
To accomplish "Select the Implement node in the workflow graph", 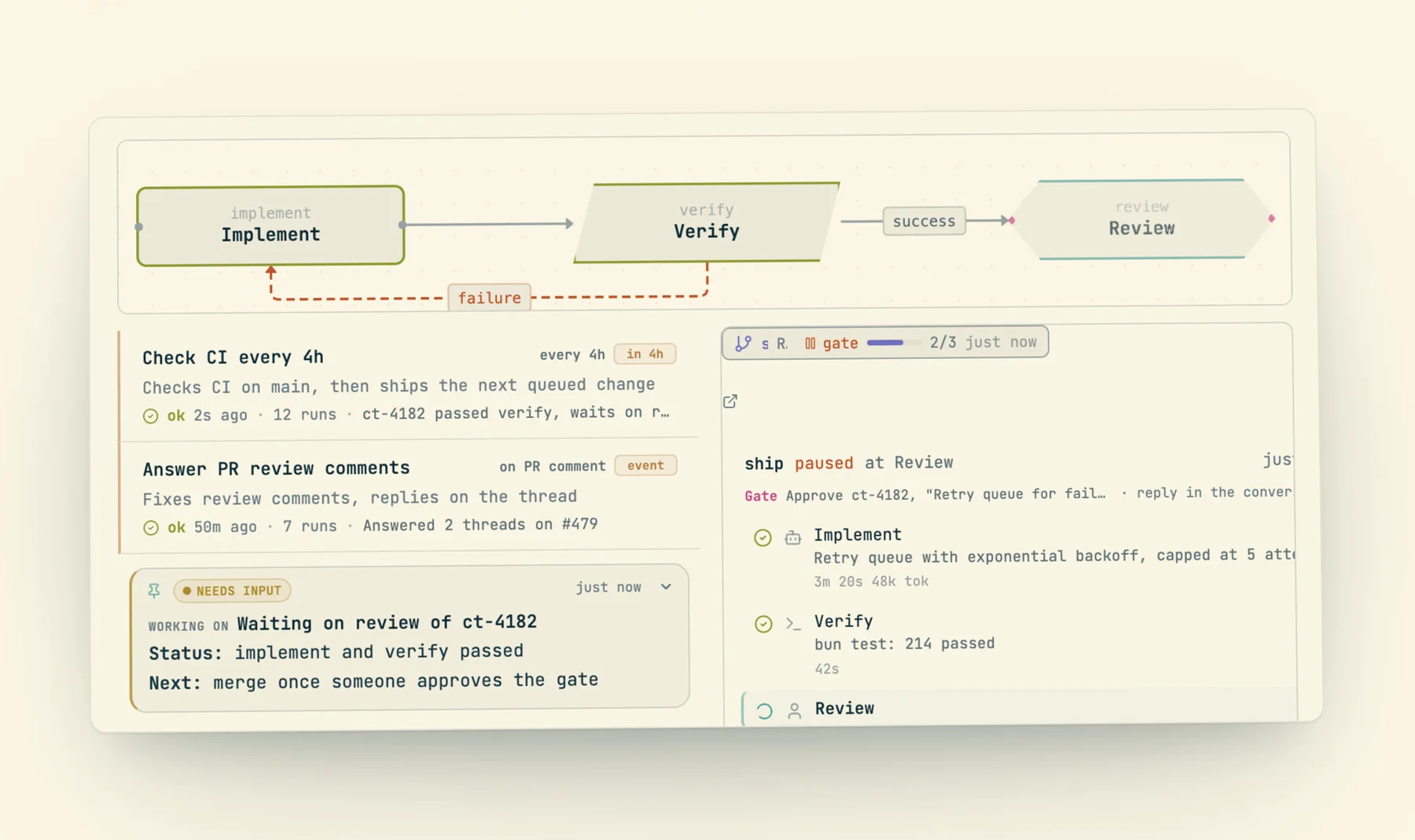I will (x=270, y=226).
